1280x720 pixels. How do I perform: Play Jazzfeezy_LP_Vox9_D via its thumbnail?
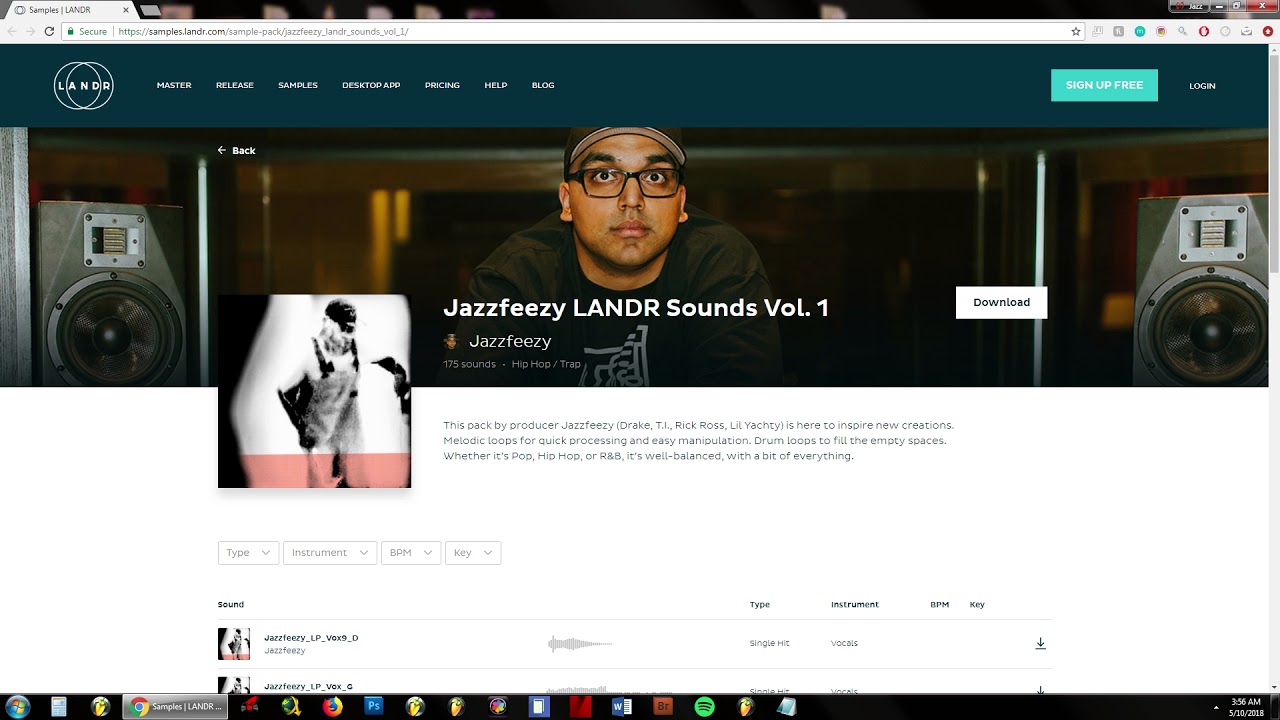coord(234,644)
